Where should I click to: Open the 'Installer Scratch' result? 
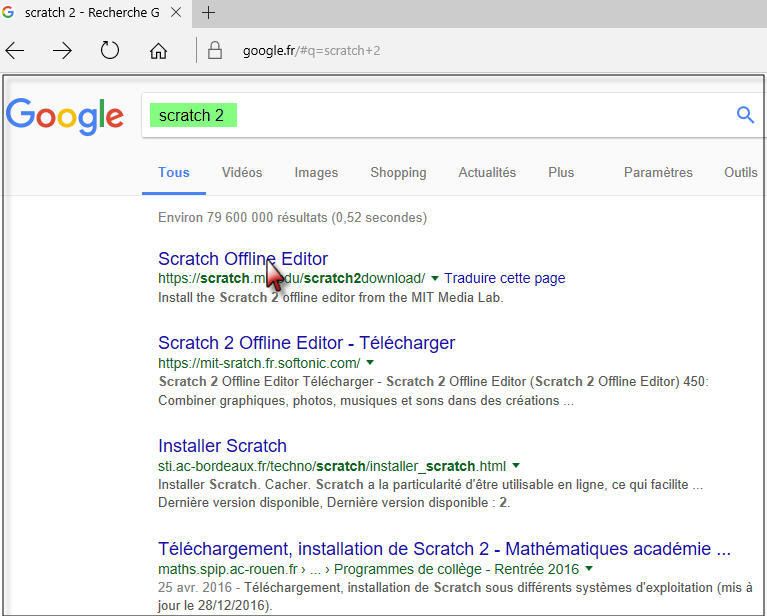coord(222,446)
